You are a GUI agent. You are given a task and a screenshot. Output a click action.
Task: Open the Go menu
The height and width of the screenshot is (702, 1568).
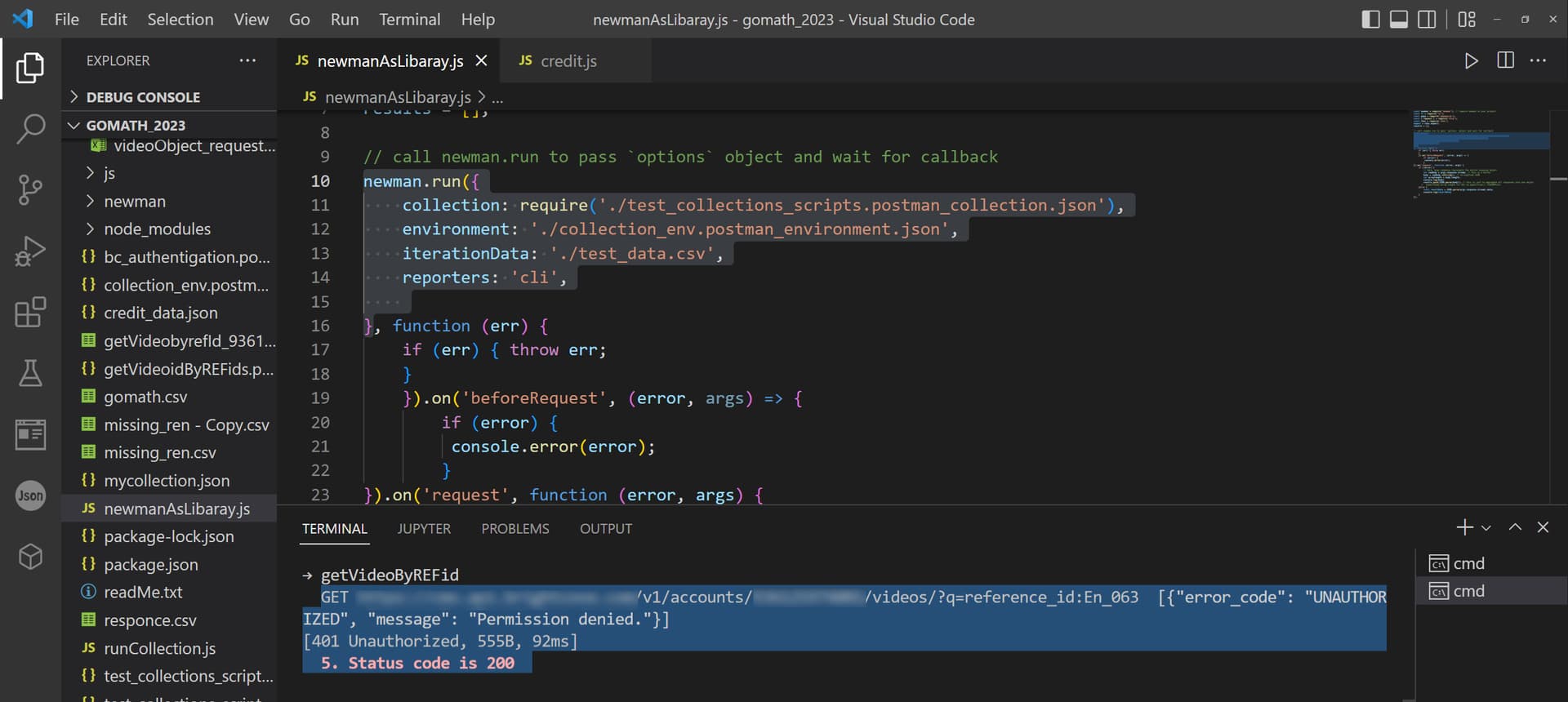coord(300,19)
